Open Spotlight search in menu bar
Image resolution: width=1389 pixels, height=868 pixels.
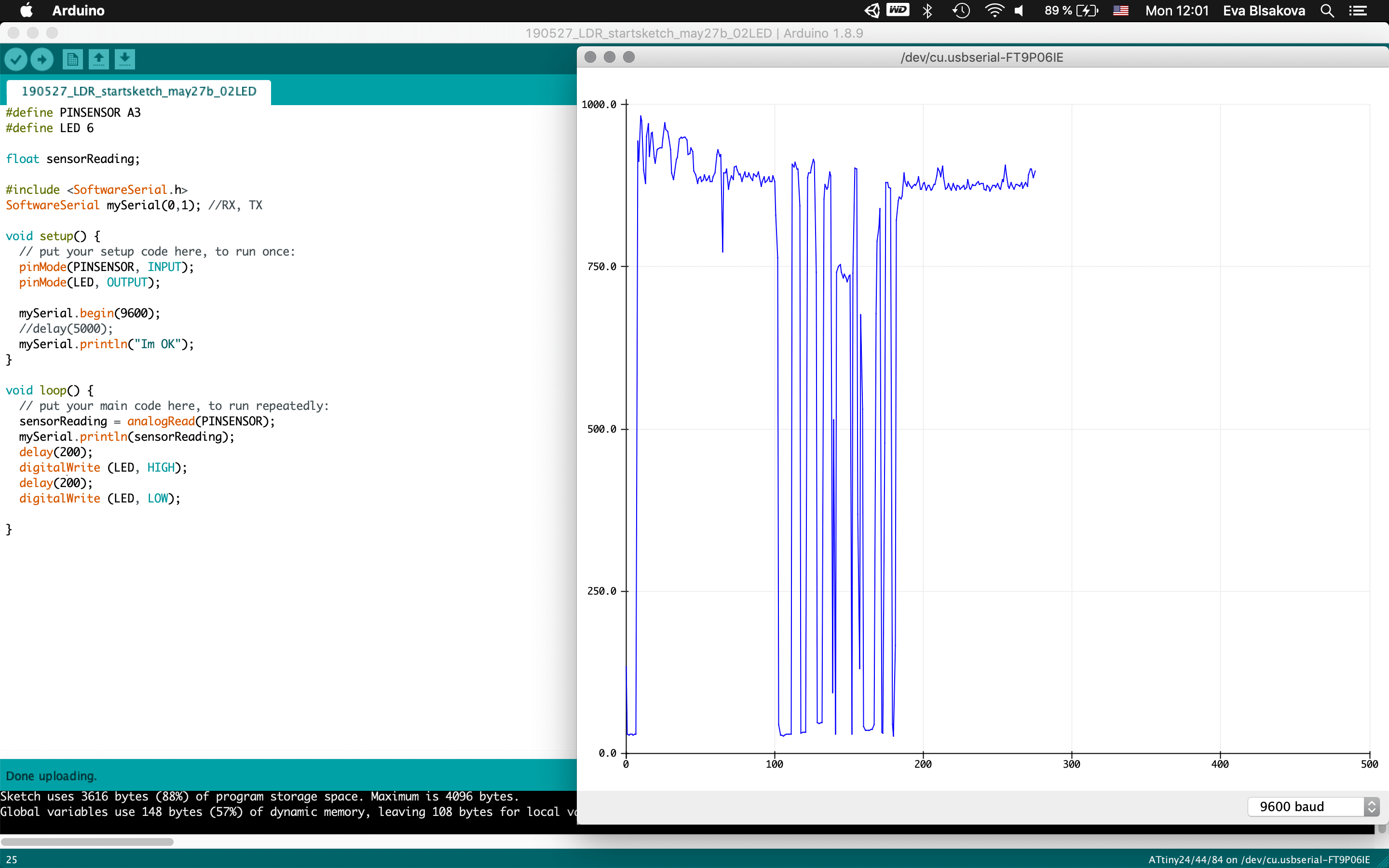1327,11
